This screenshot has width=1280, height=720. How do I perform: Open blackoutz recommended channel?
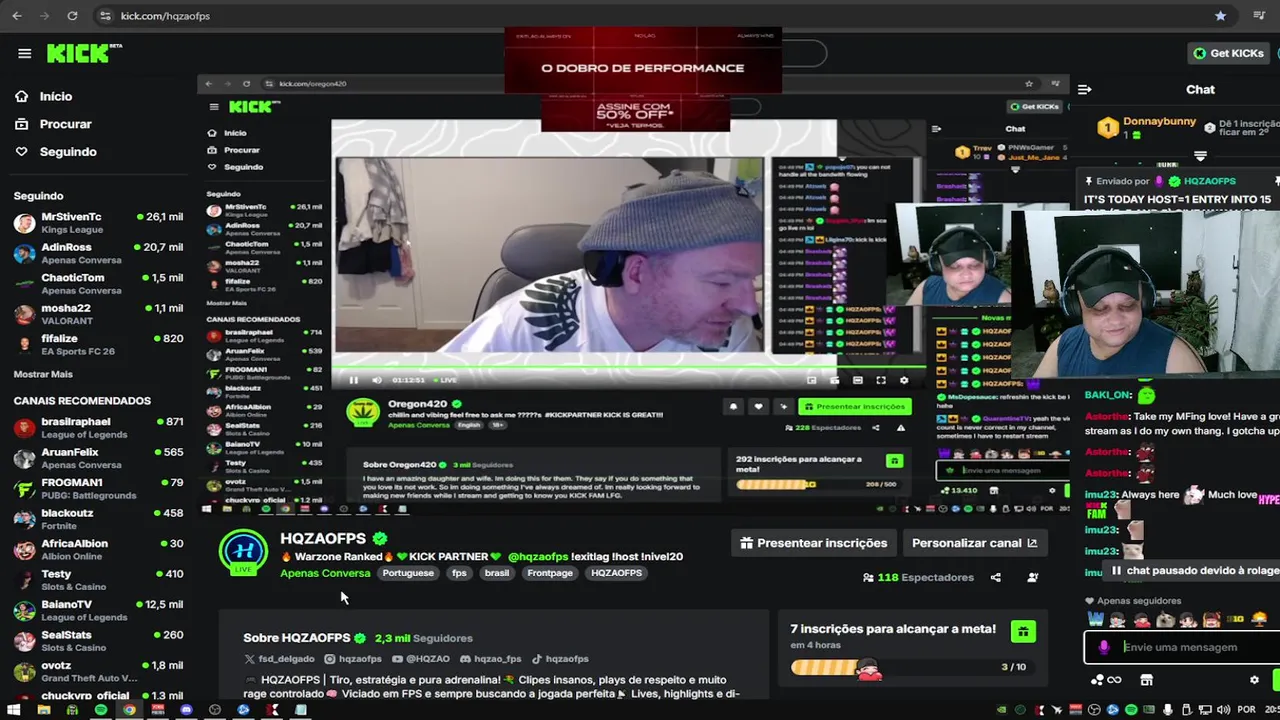(x=98, y=519)
